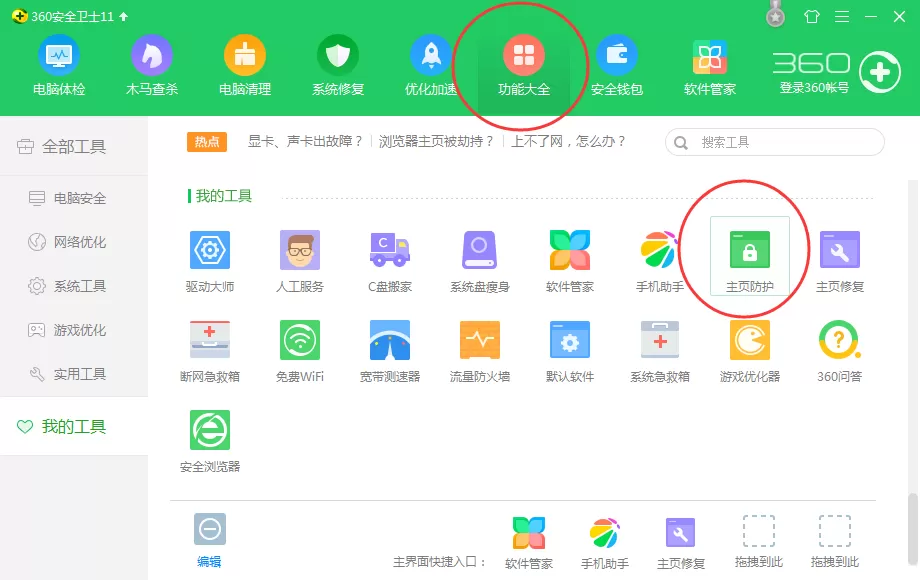Screen dimensions: 920x580
Task: Launch 游戏优化器 tool
Action: [750, 351]
